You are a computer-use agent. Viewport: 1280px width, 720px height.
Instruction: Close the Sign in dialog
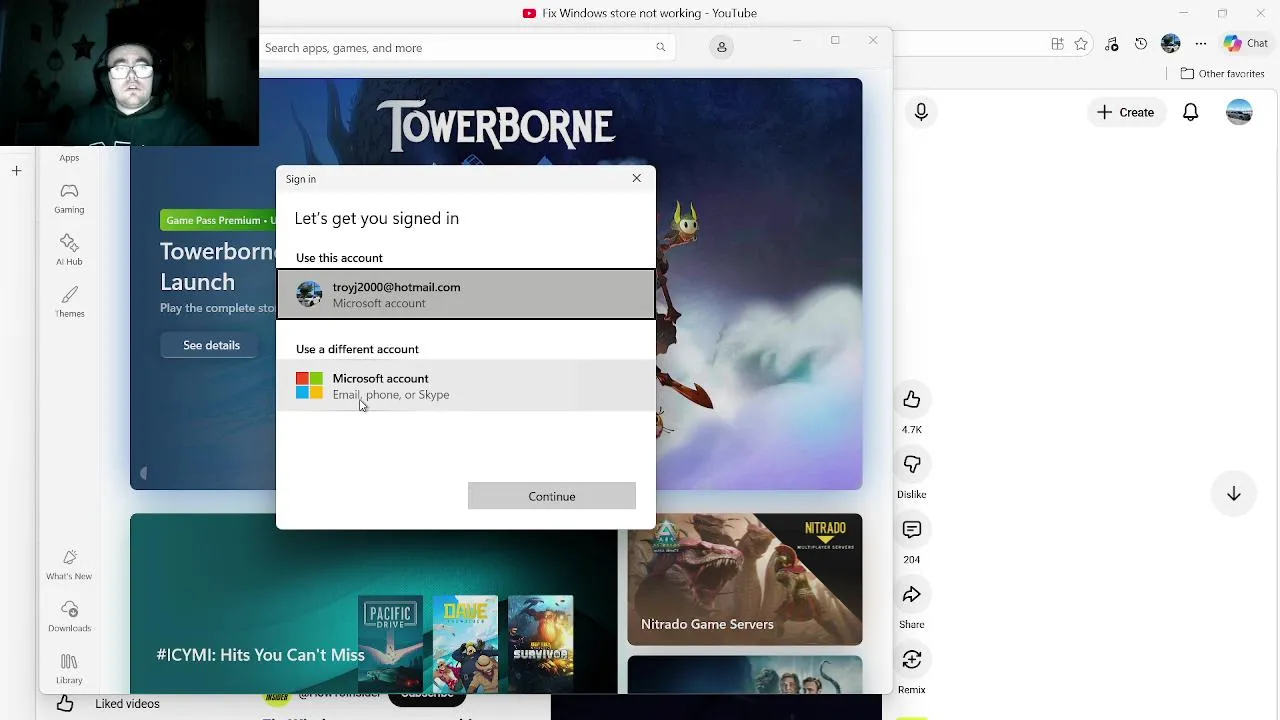point(636,178)
